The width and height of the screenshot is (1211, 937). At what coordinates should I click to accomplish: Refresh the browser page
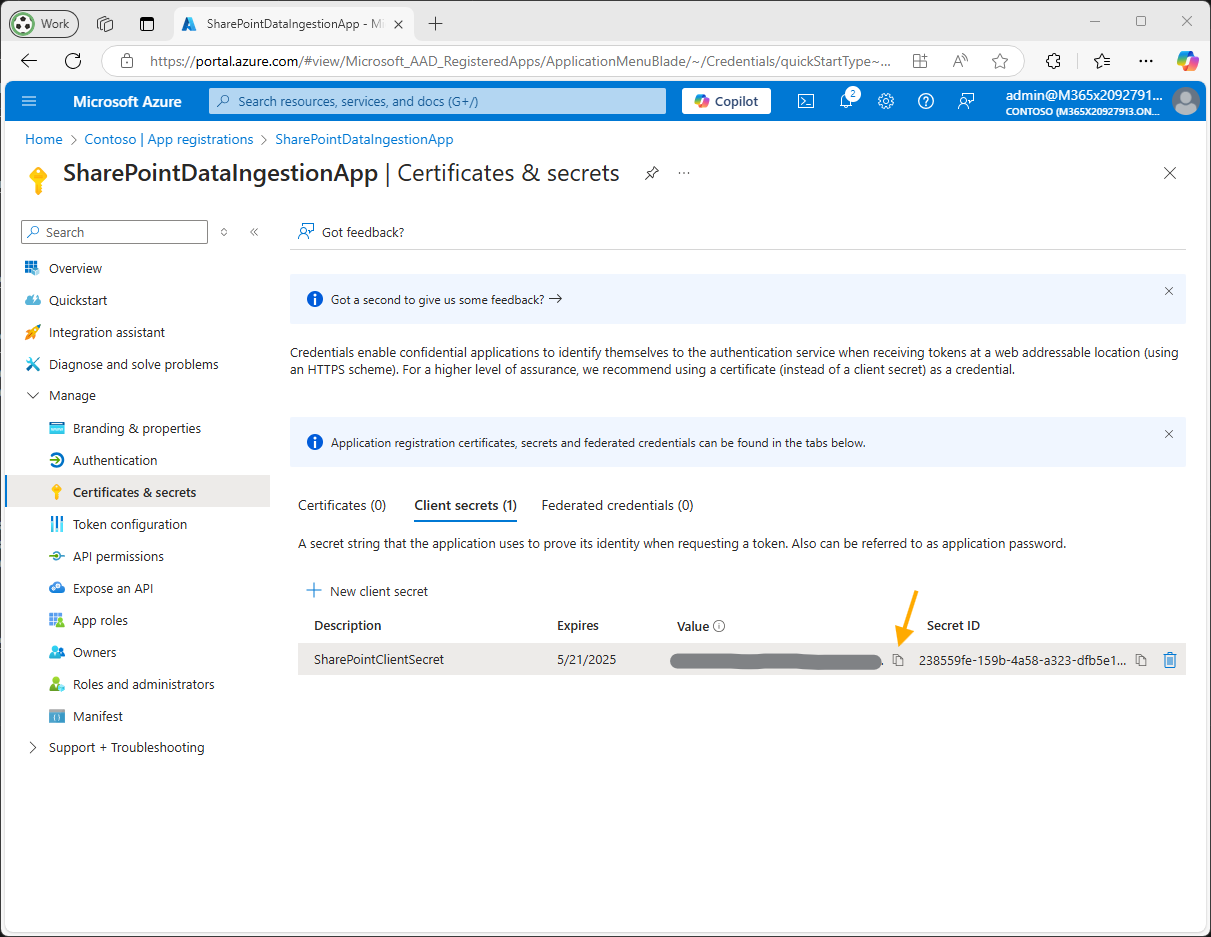point(73,61)
